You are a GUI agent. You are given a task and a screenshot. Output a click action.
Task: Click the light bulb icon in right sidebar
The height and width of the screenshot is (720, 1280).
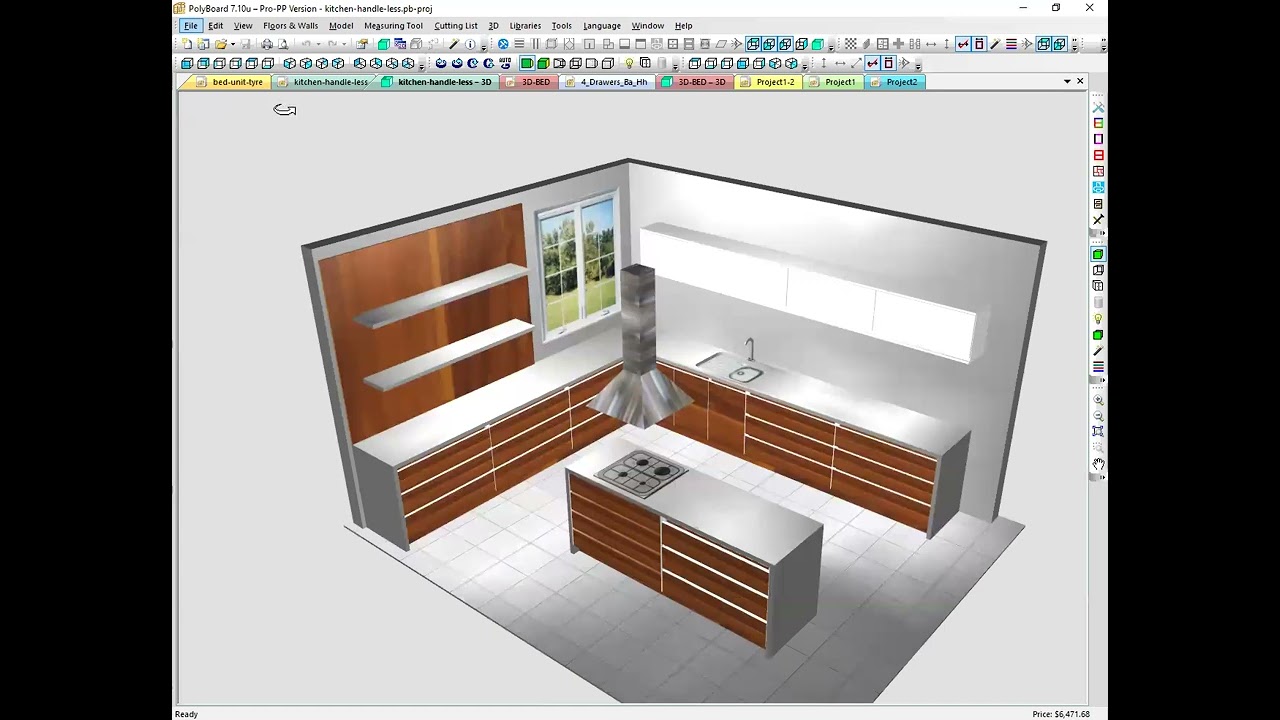point(1098,319)
